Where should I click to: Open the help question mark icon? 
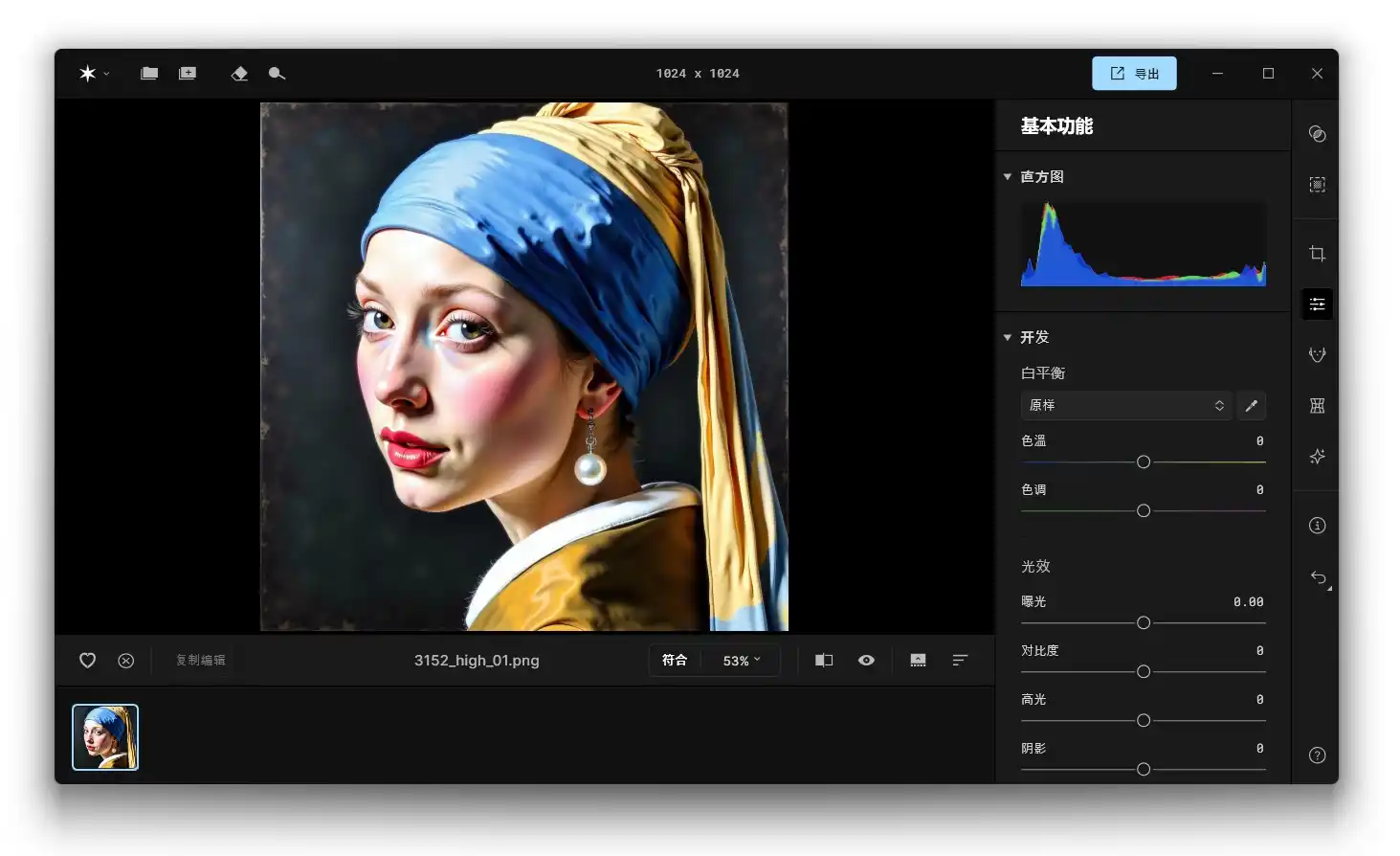point(1317,755)
